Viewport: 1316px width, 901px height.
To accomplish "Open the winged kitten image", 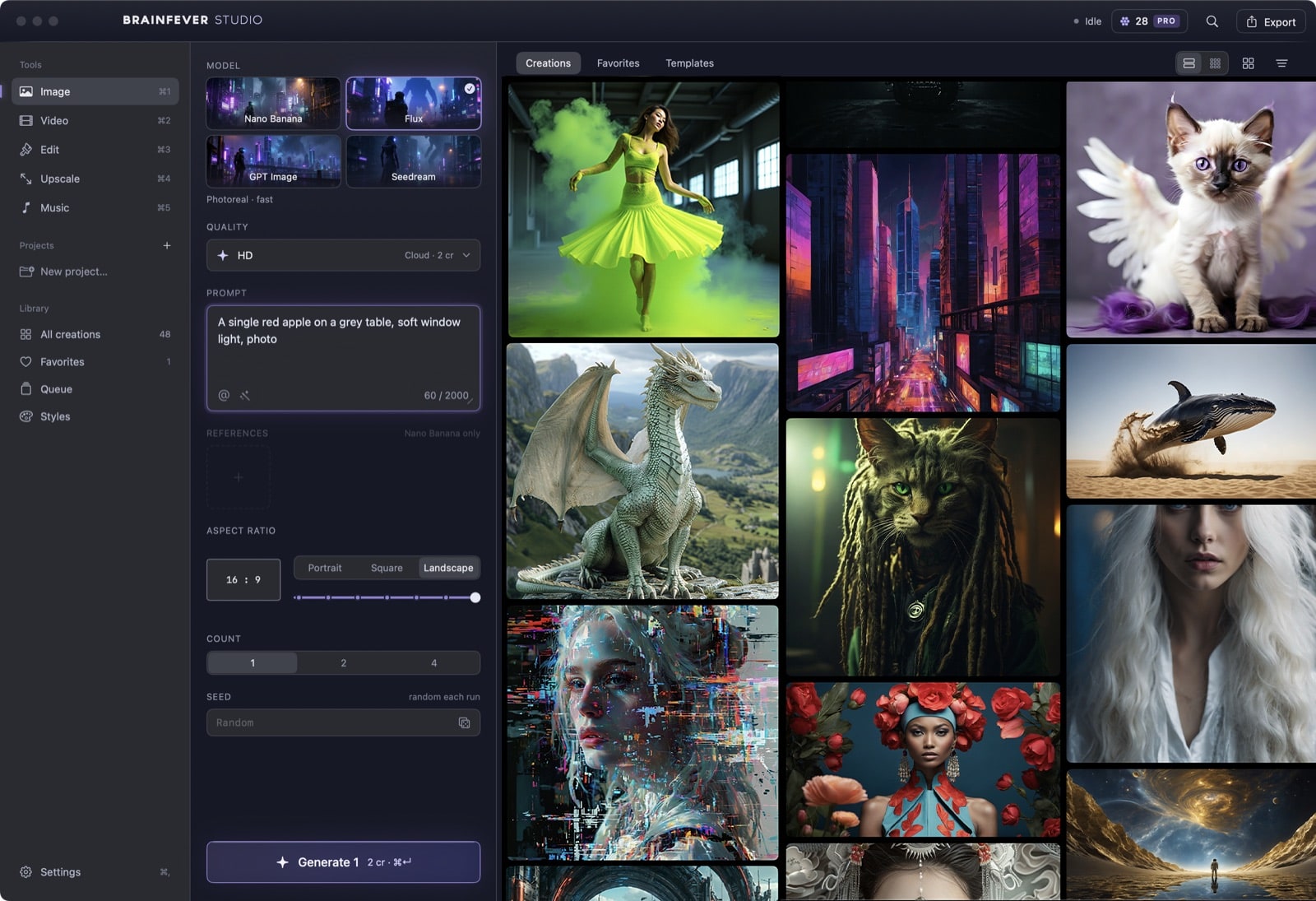I will pos(1191,209).
